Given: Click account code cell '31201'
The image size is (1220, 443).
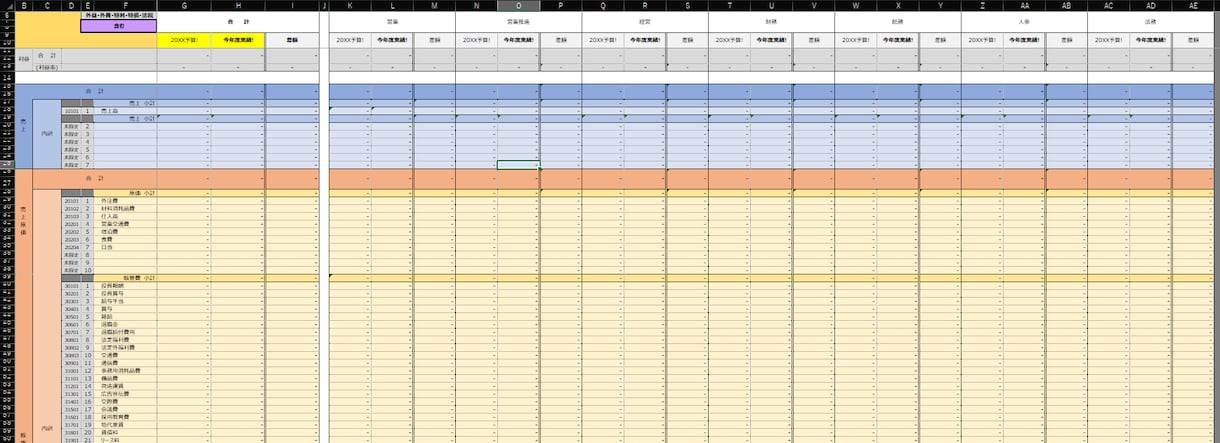Looking at the screenshot, I should point(71,386).
